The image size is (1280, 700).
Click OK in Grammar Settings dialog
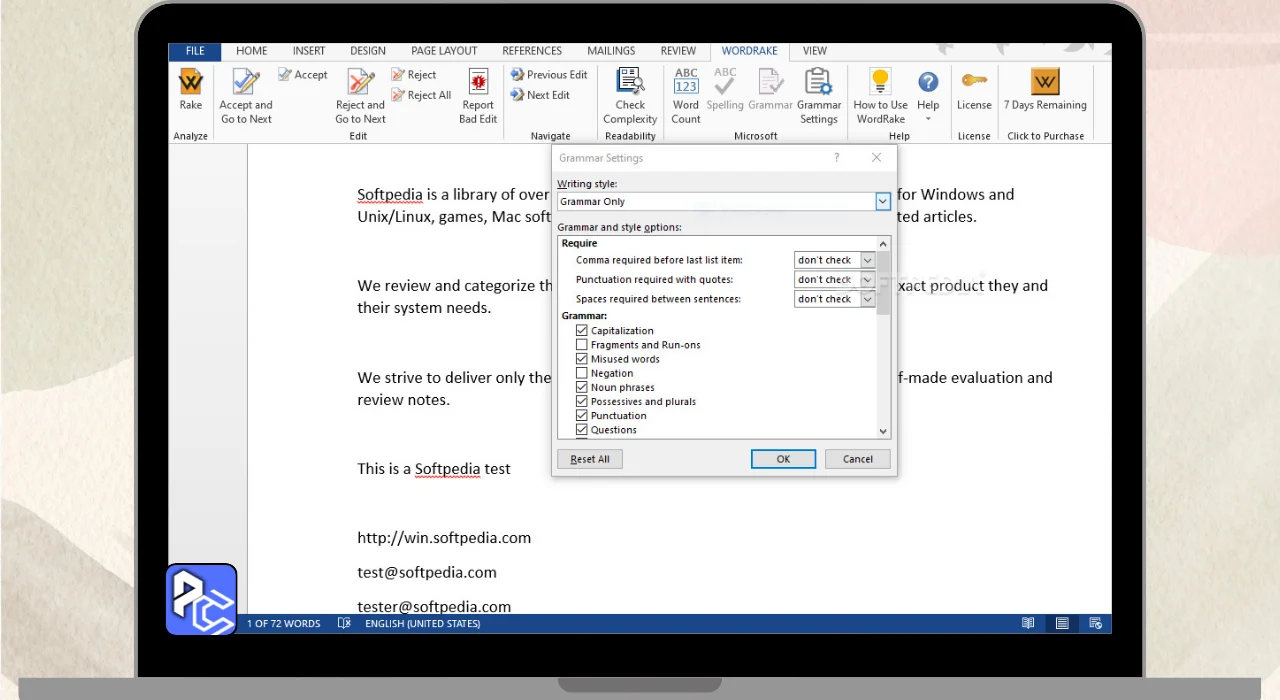coord(783,459)
